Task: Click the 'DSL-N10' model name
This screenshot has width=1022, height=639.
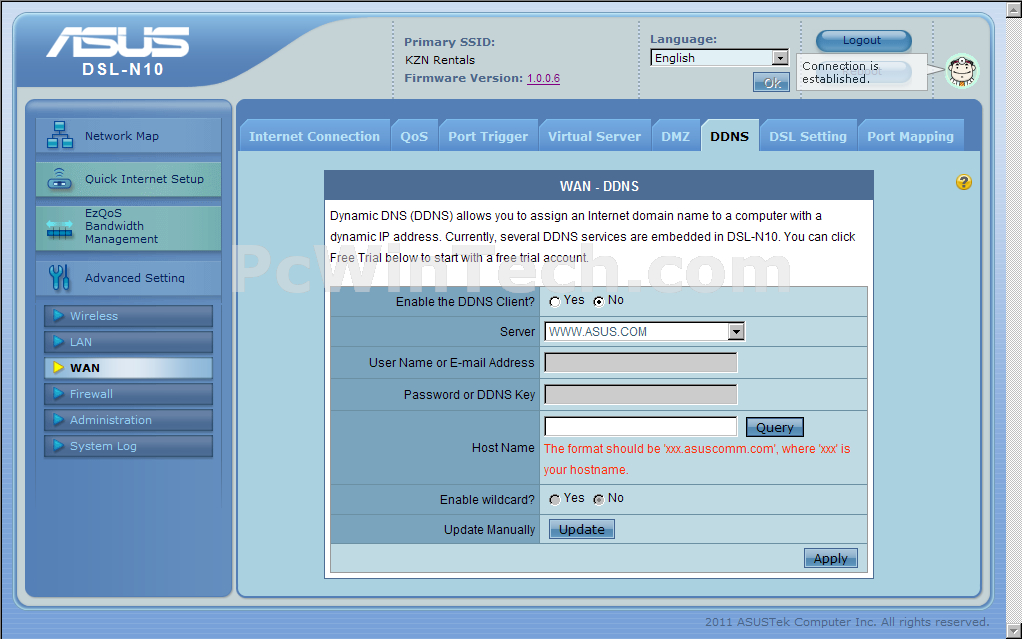Action: point(123,69)
